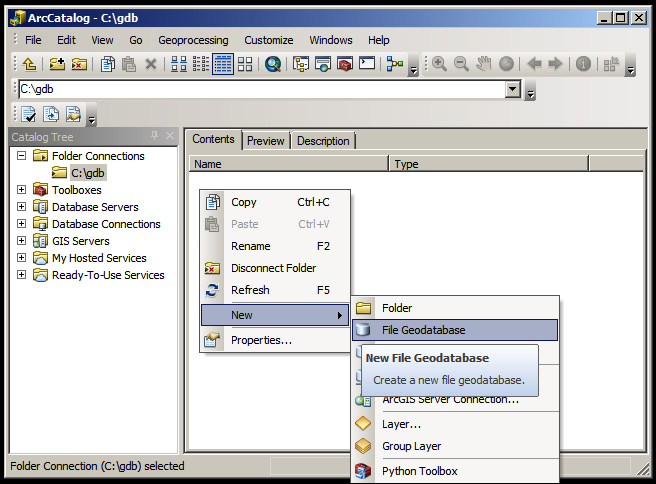Open the Edit menu
Image resolution: width=656 pixels, height=484 pixels.
pyautogui.click(x=66, y=40)
